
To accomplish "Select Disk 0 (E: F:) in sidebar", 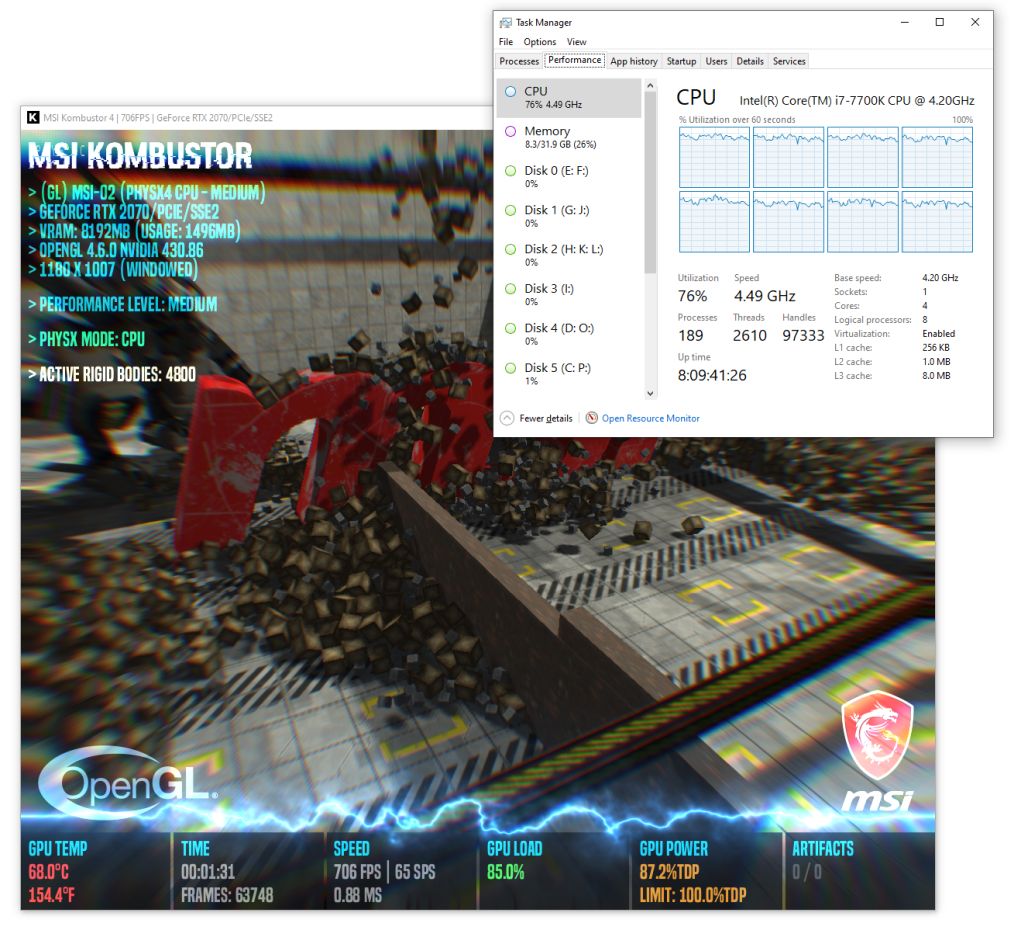I will pyautogui.click(x=569, y=176).
